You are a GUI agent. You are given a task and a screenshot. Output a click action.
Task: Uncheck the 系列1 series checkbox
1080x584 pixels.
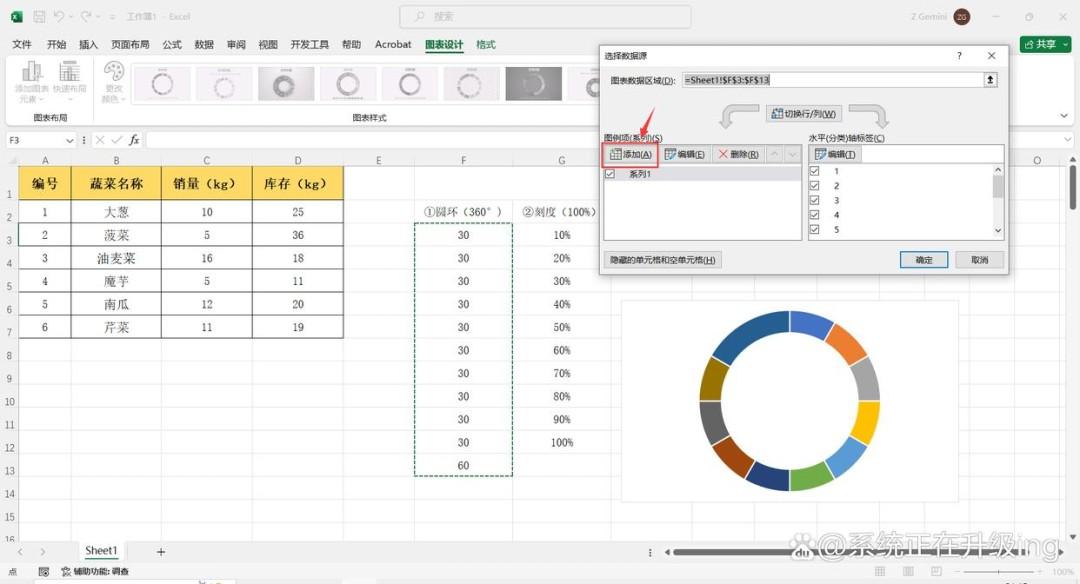pos(610,174)
